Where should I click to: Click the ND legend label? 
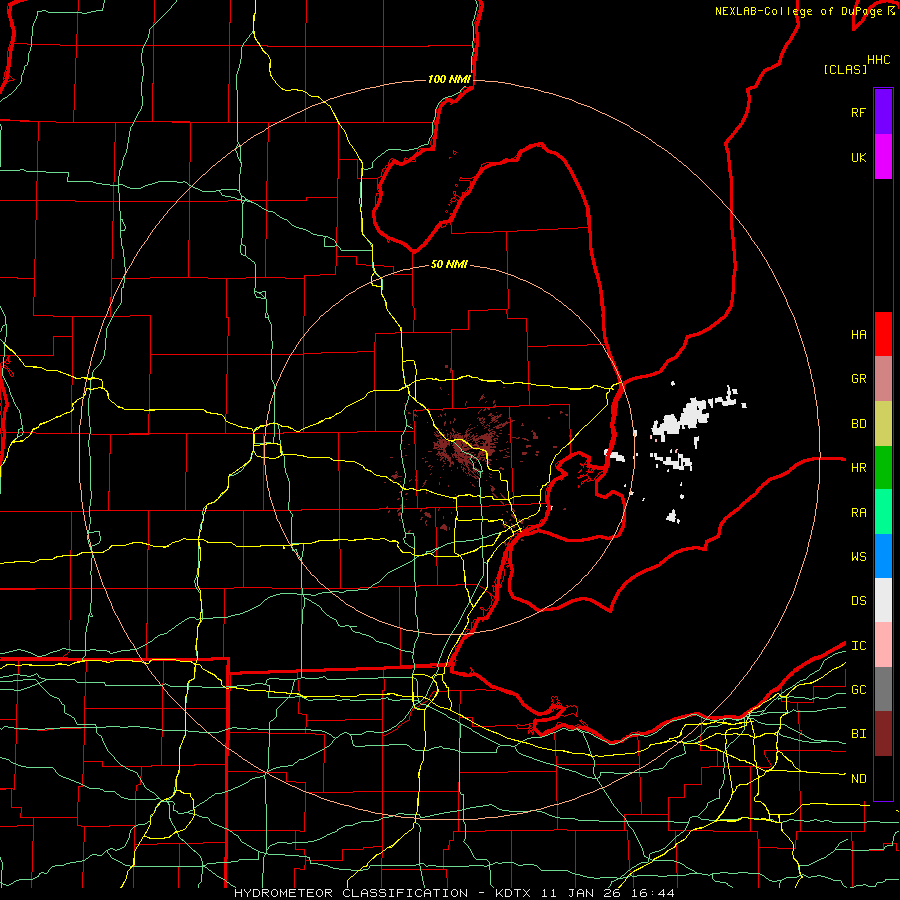coord(858,779)
